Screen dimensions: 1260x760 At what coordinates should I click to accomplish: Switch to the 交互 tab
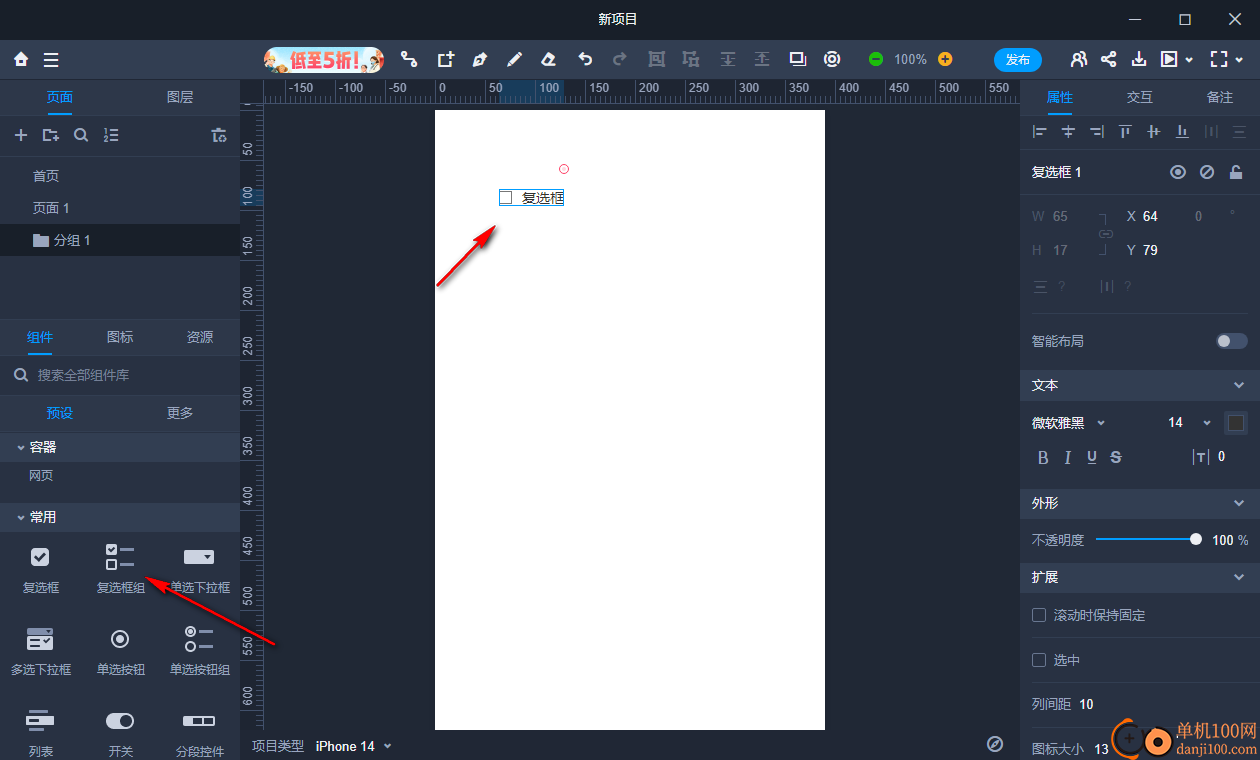click(x=1140, y=97)
